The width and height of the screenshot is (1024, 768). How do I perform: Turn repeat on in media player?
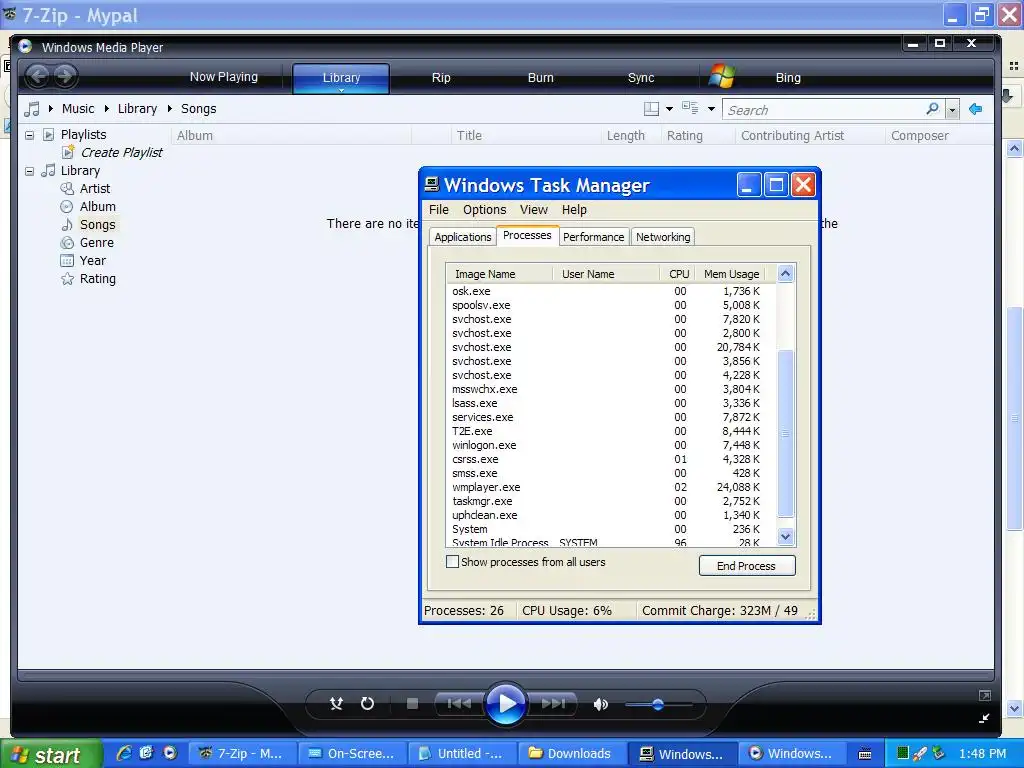click(x=368, y=703)
